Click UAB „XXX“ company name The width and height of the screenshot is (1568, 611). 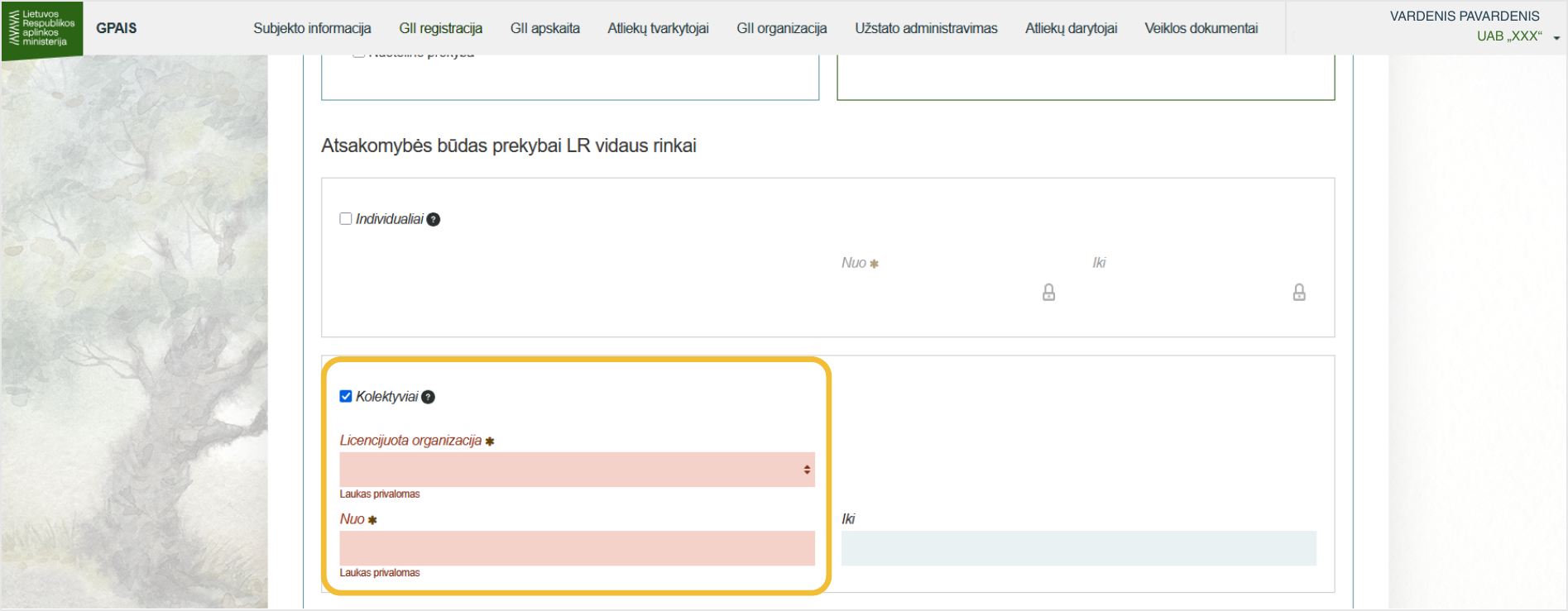(x=1509, y=36)
